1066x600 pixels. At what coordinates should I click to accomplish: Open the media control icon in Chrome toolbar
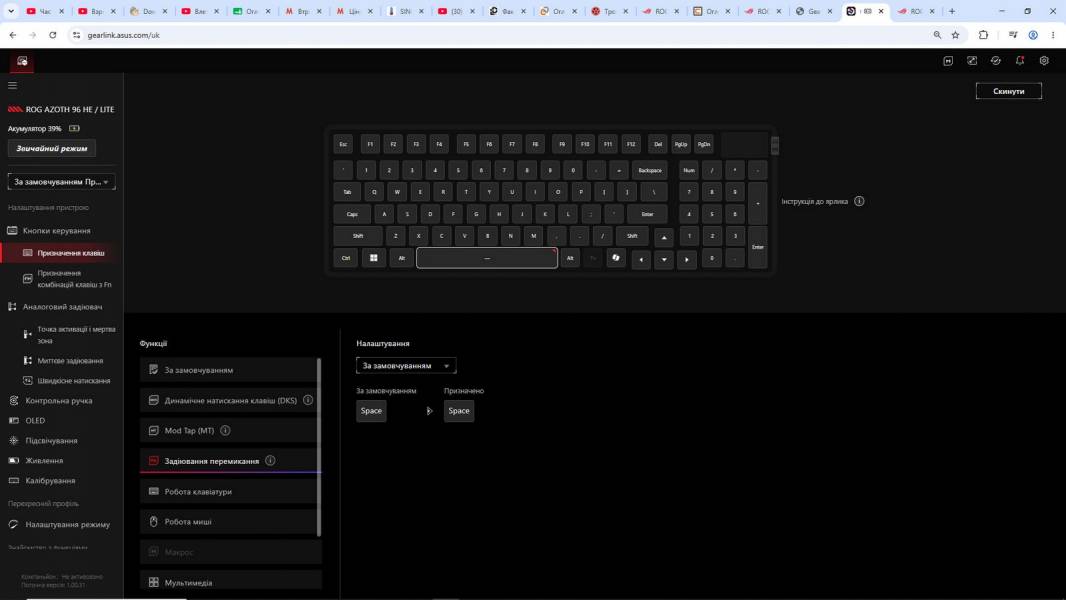1013,35
